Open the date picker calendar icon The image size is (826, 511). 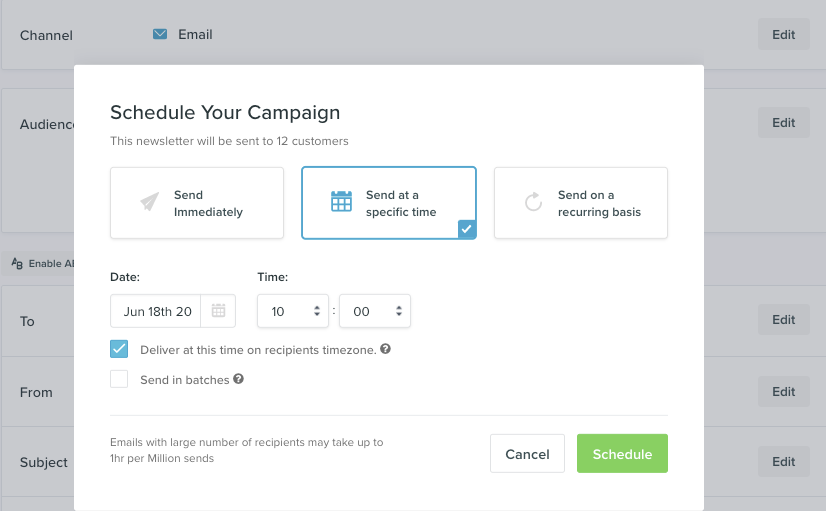[x=218, y=311]
